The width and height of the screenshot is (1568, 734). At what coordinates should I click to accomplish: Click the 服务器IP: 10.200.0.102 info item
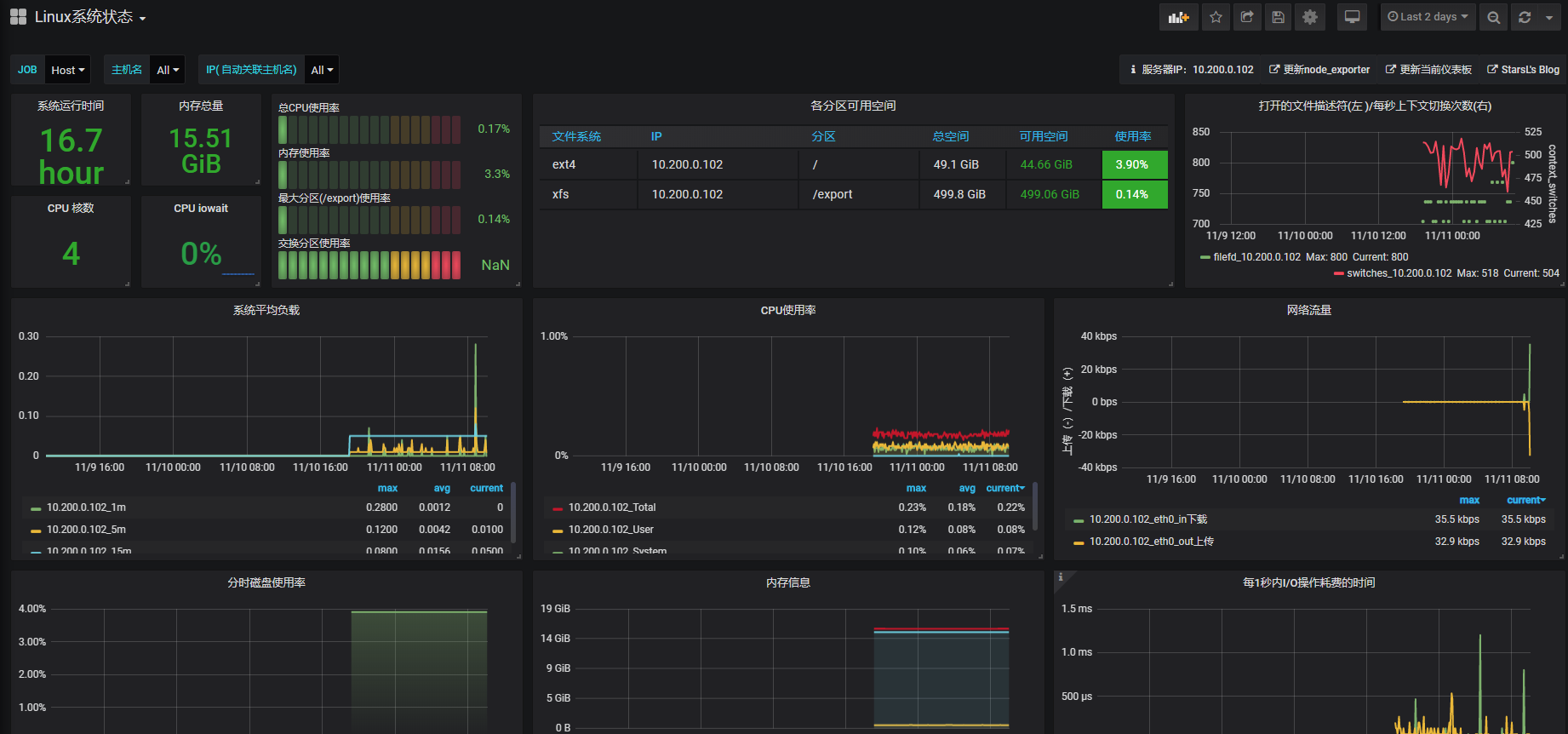[1192, 70]
